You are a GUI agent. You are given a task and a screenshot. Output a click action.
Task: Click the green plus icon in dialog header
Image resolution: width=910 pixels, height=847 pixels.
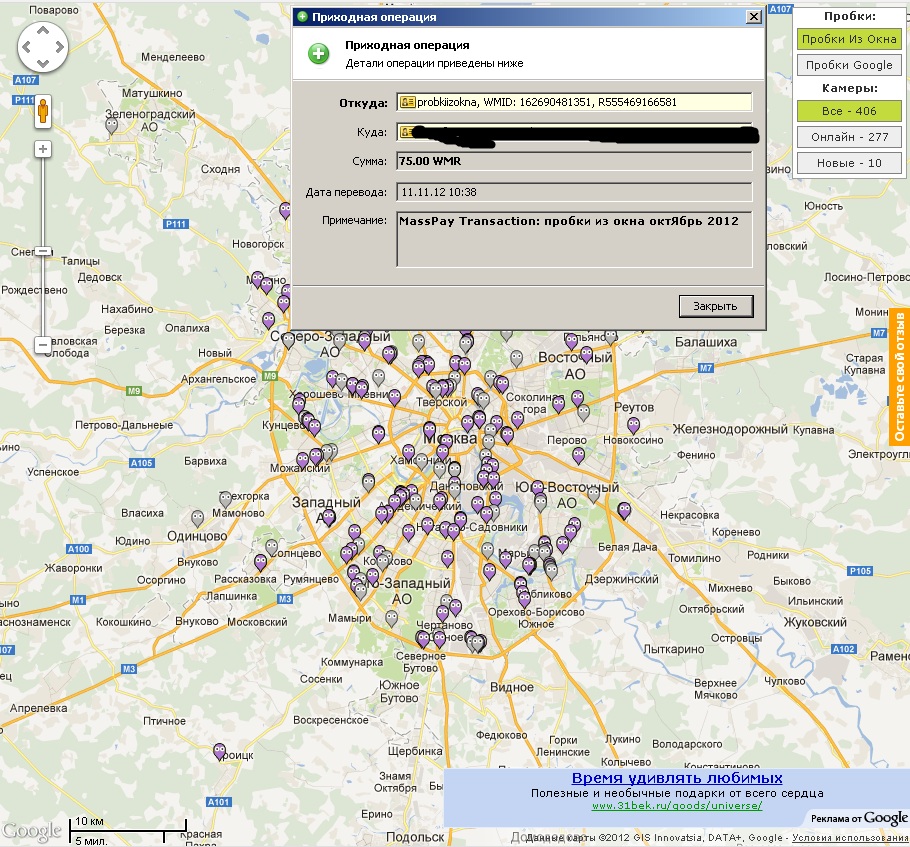point(319,54)
